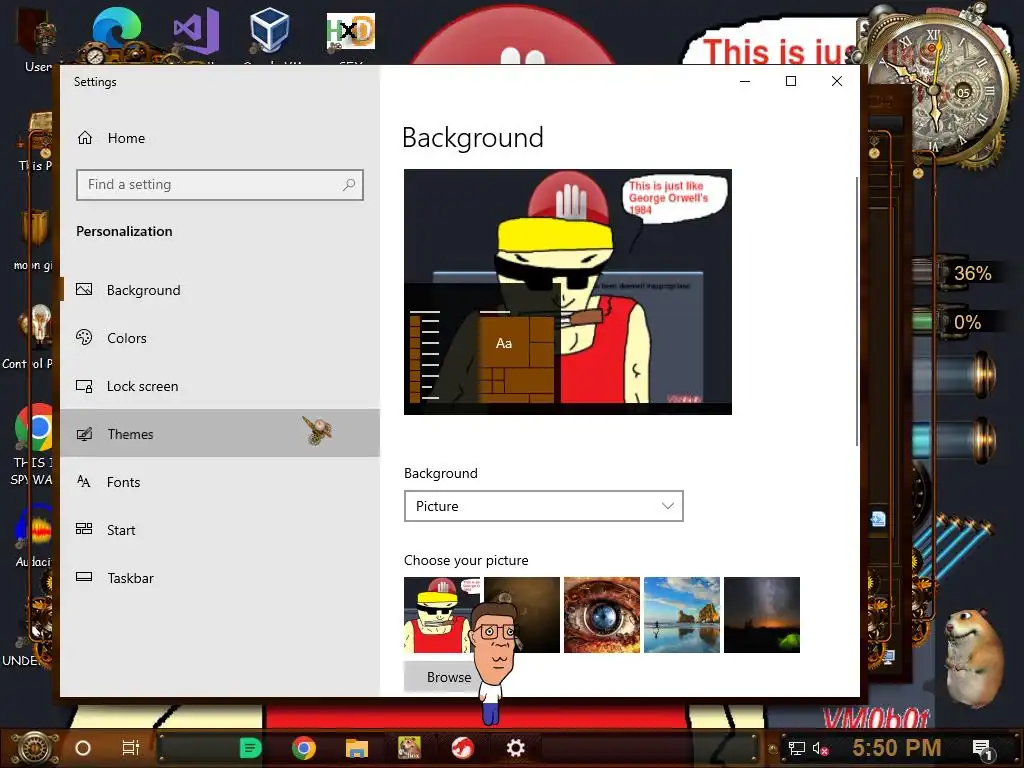Click the Cortana circle on taskbar
This screenshot has height=768, width=1024.
coord(83,748)
